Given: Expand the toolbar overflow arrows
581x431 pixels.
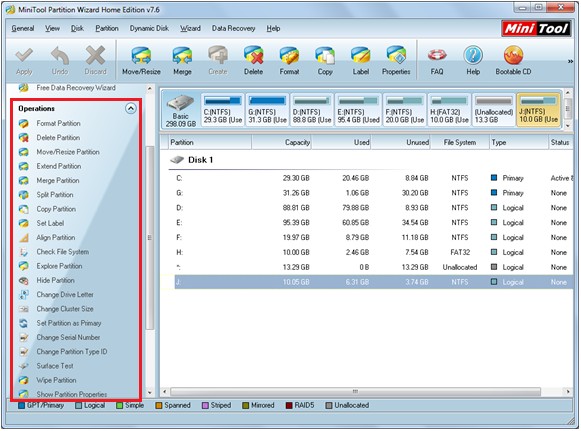Looking at the screenshot, I should point(570,62).
